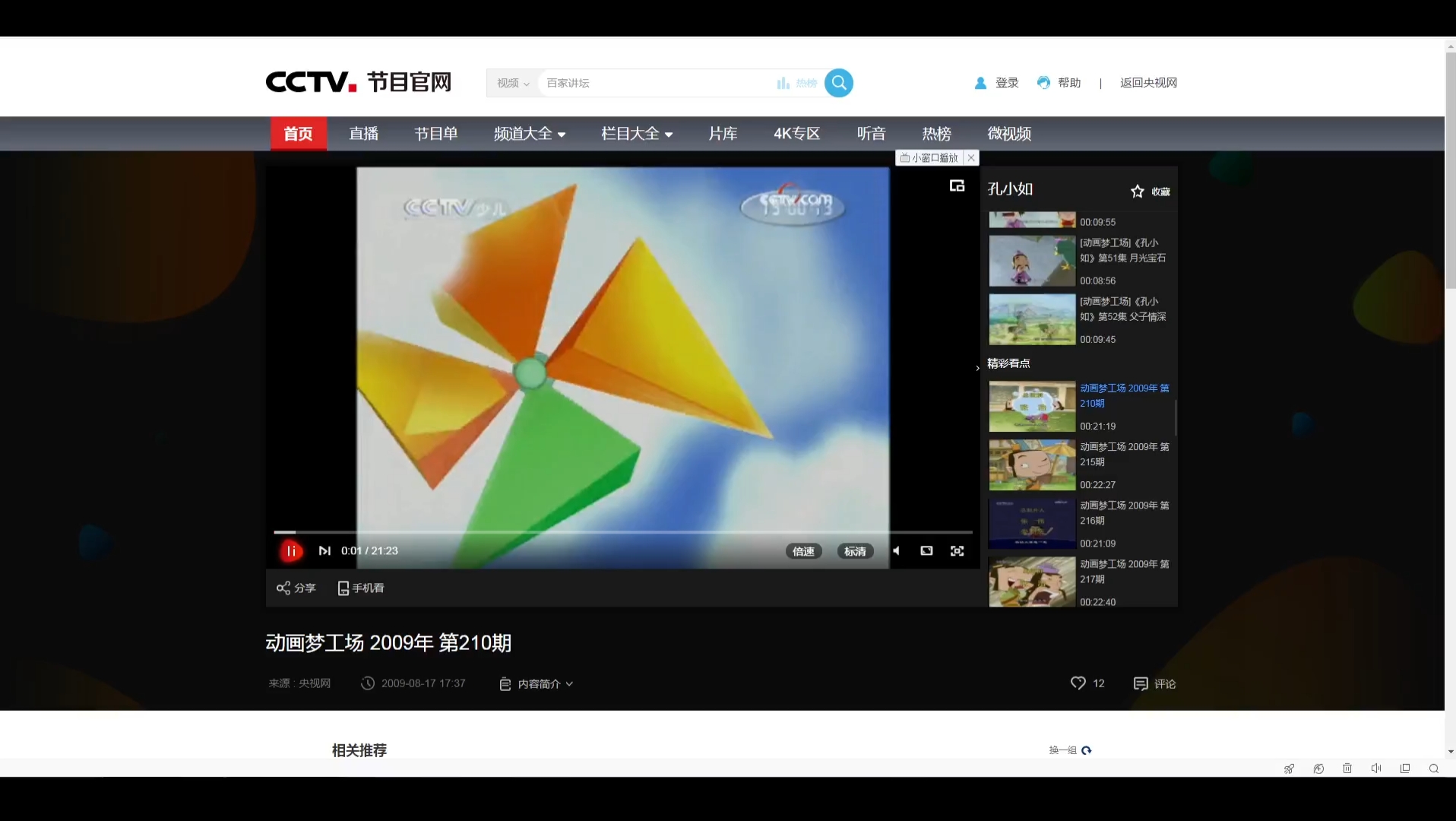Open the 微视频 tab

1009,134
